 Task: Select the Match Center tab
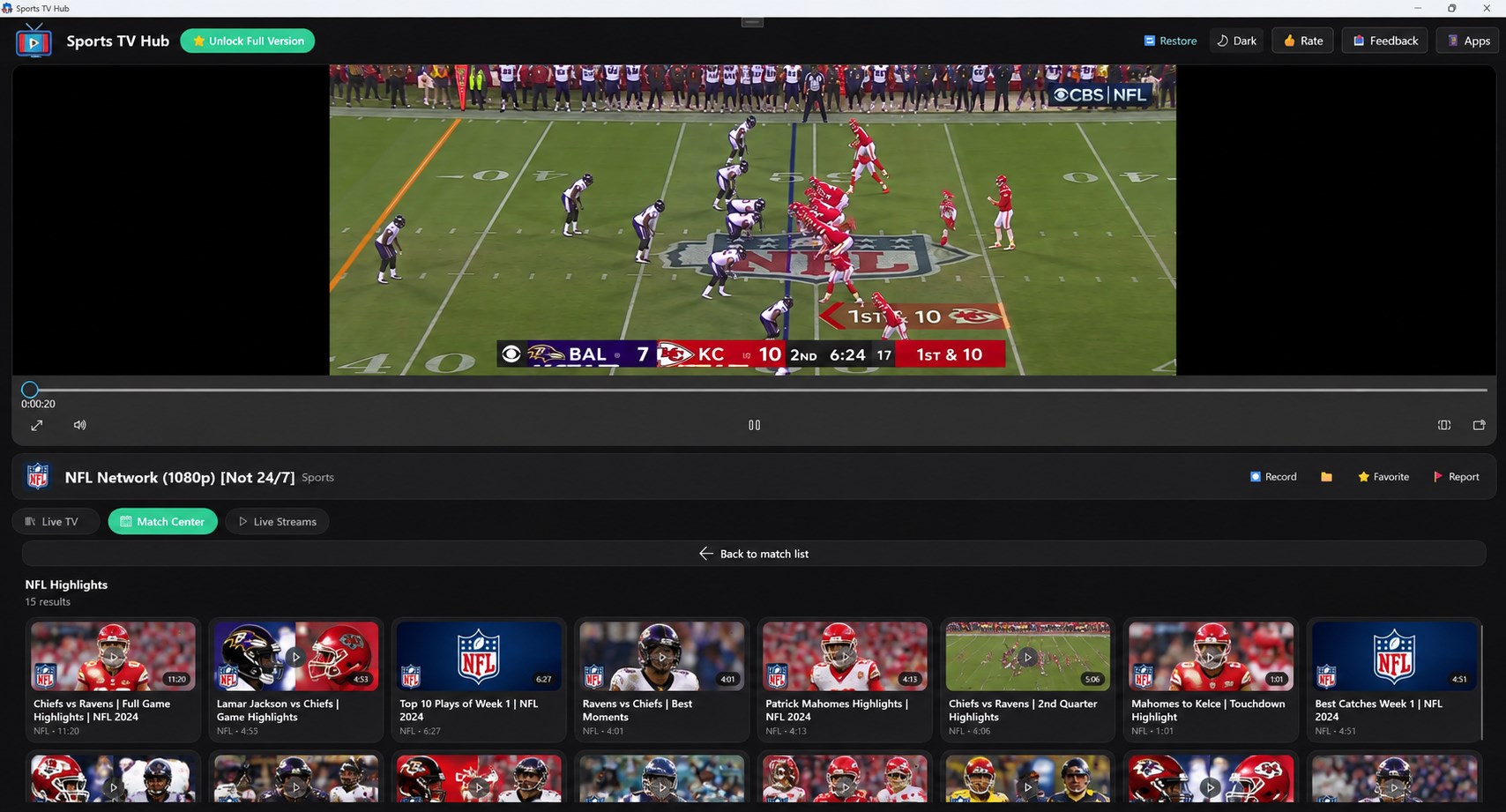click(162, 521)
